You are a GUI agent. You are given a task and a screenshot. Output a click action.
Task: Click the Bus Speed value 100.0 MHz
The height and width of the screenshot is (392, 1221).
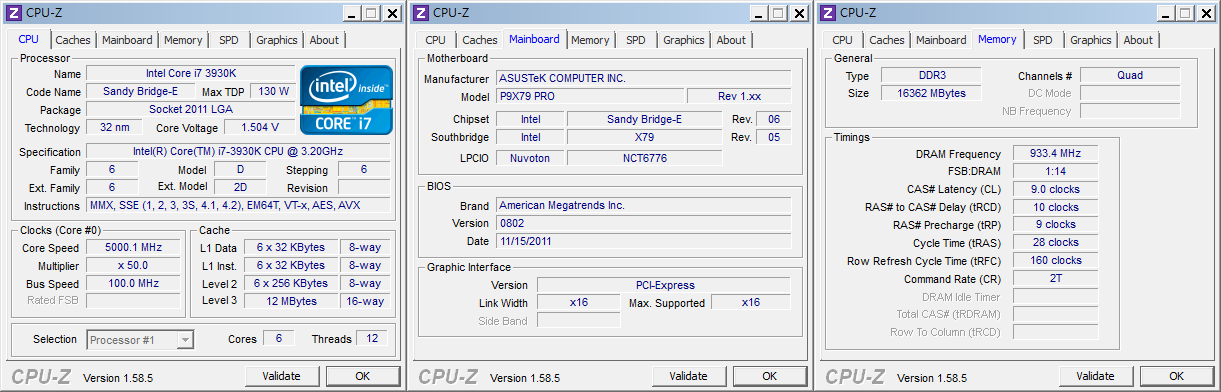134,283
